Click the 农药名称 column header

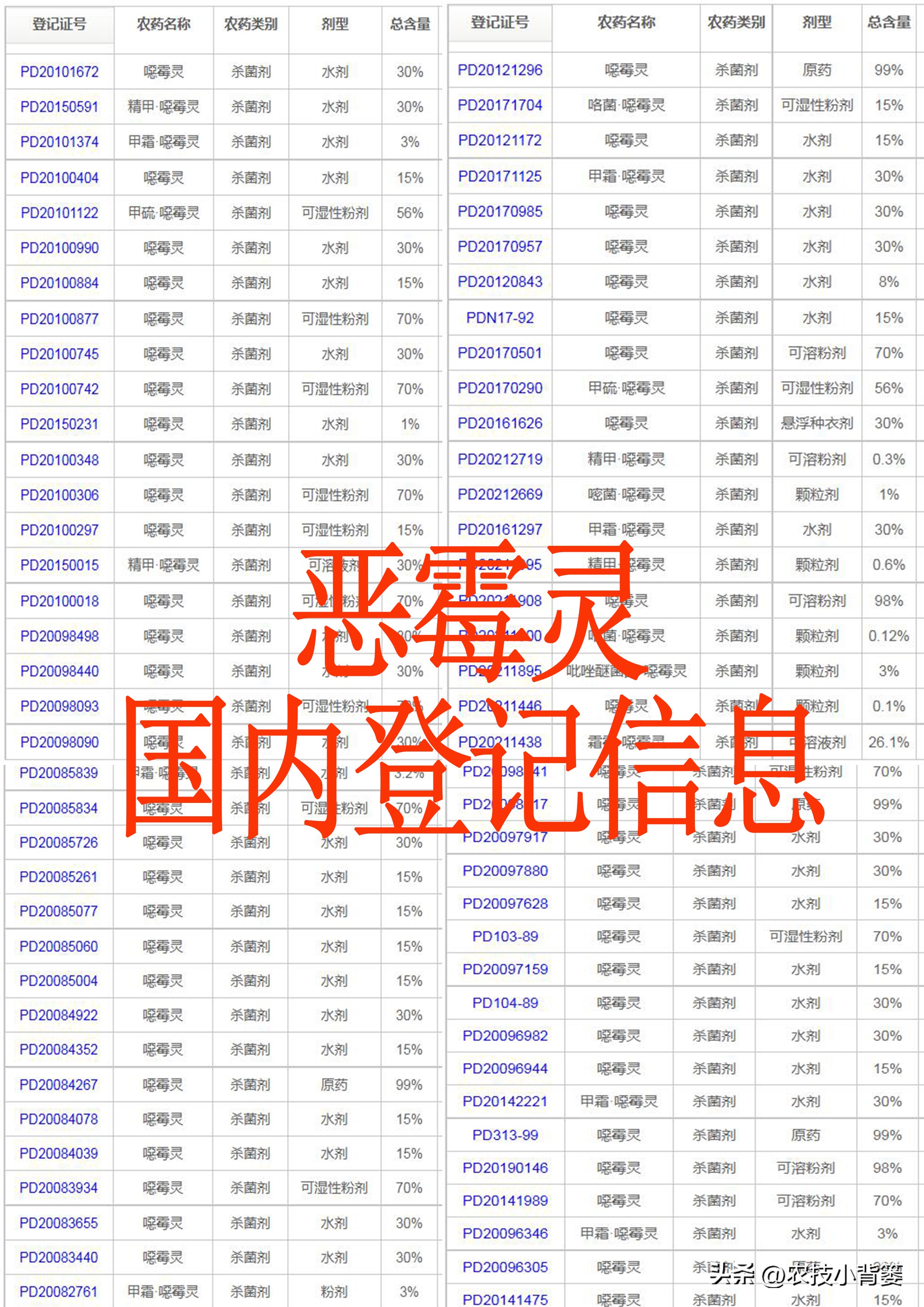point(164,25)
